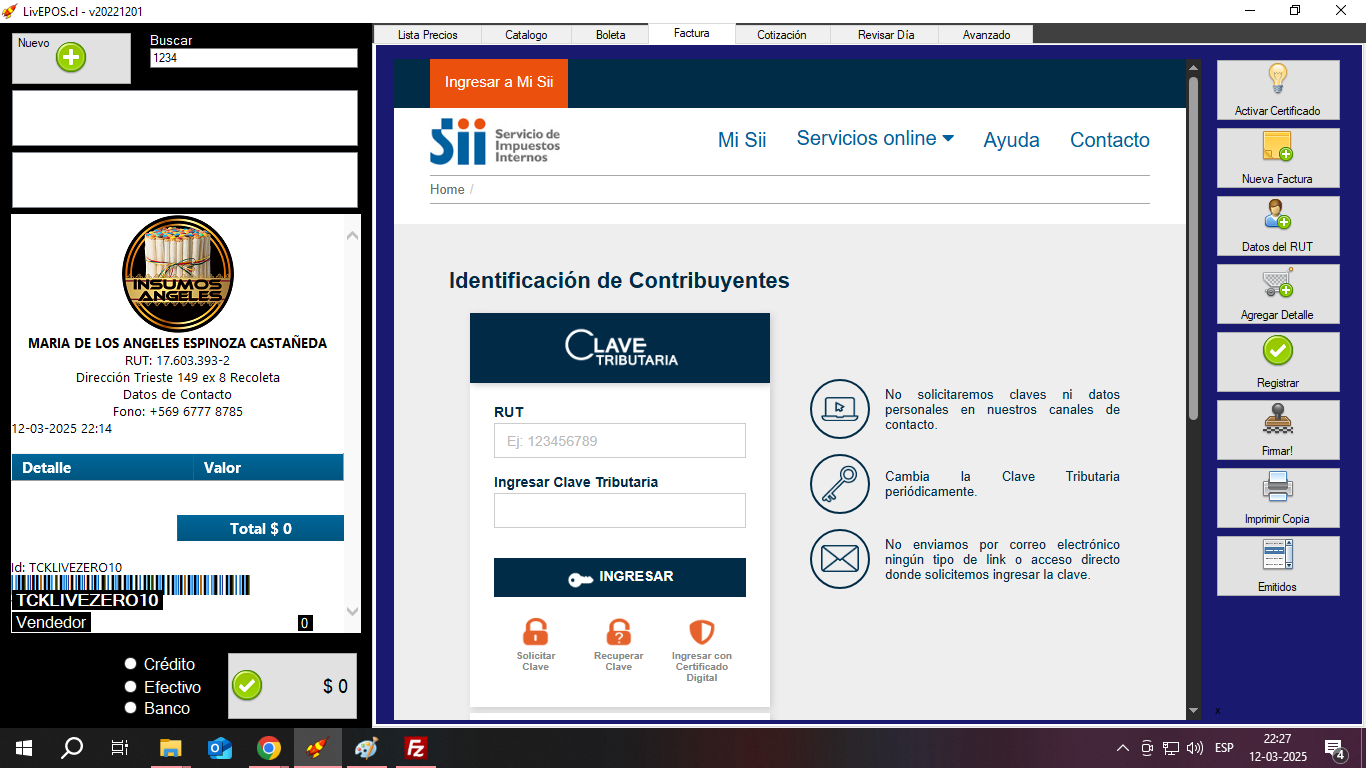This screenshot has height=768, width=1366.
Task: Click Ingresar a Mi Sii button
Action: click(499, 83)
